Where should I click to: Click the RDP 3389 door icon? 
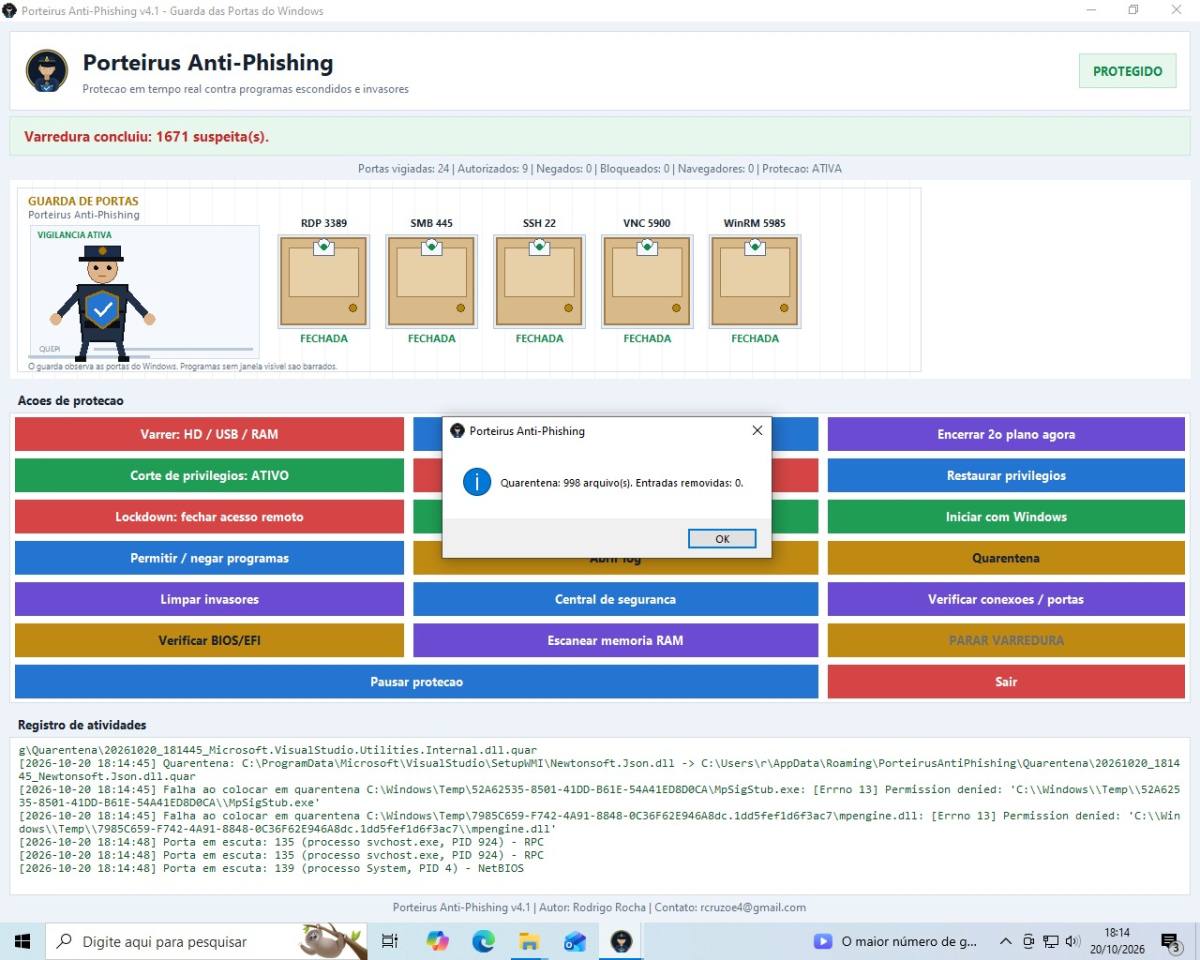pos(324,282)
